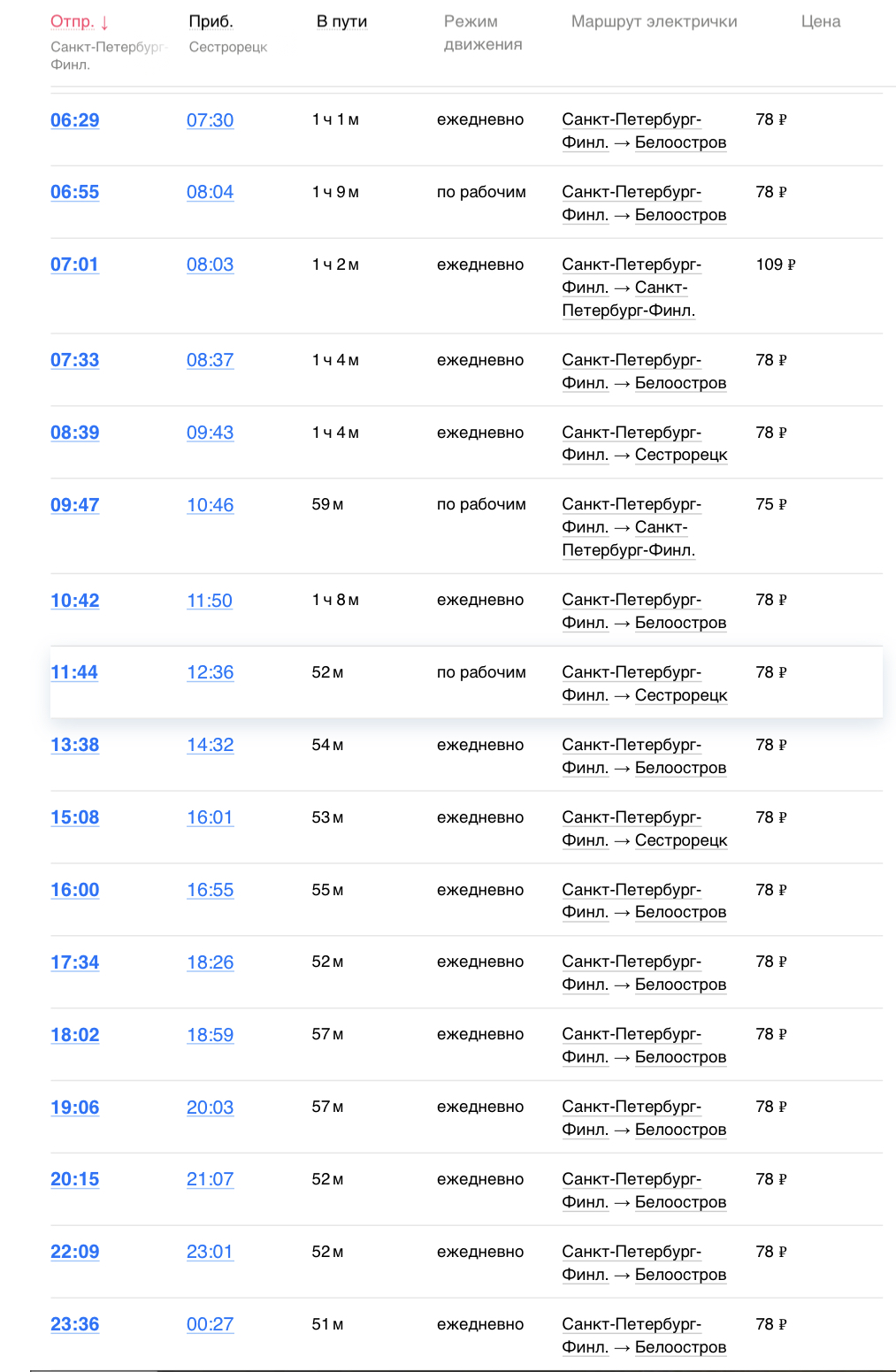Select the 17:34 departure train

[x=74, y=963]
